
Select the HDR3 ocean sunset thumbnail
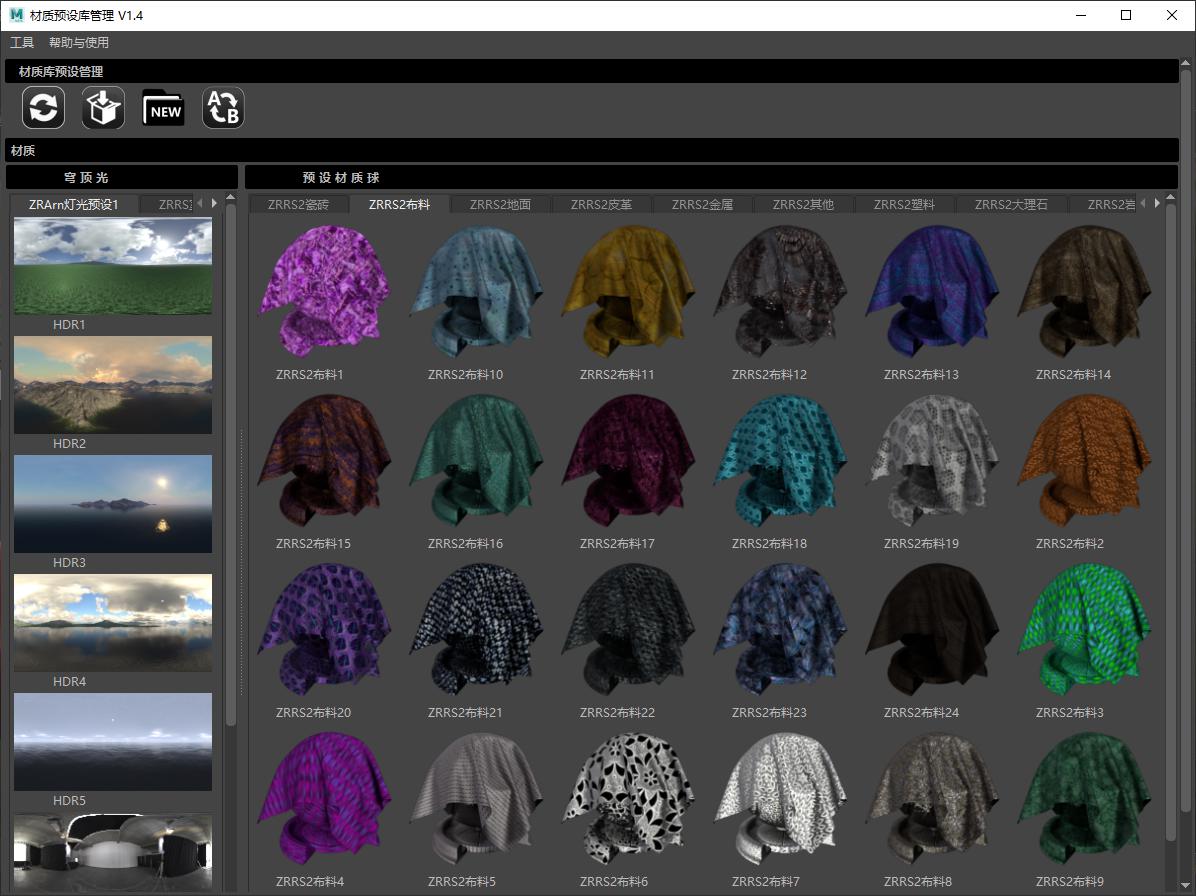coord(113,504)
